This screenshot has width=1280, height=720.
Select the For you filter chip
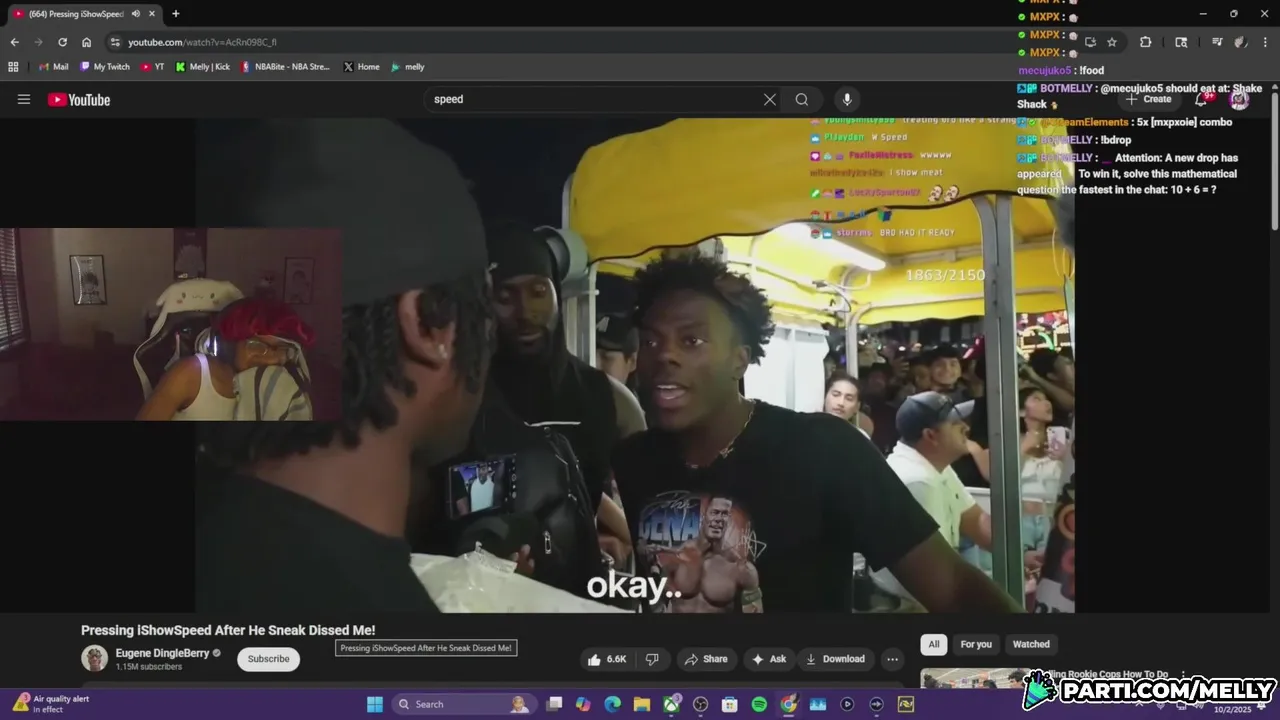[976, 644]
